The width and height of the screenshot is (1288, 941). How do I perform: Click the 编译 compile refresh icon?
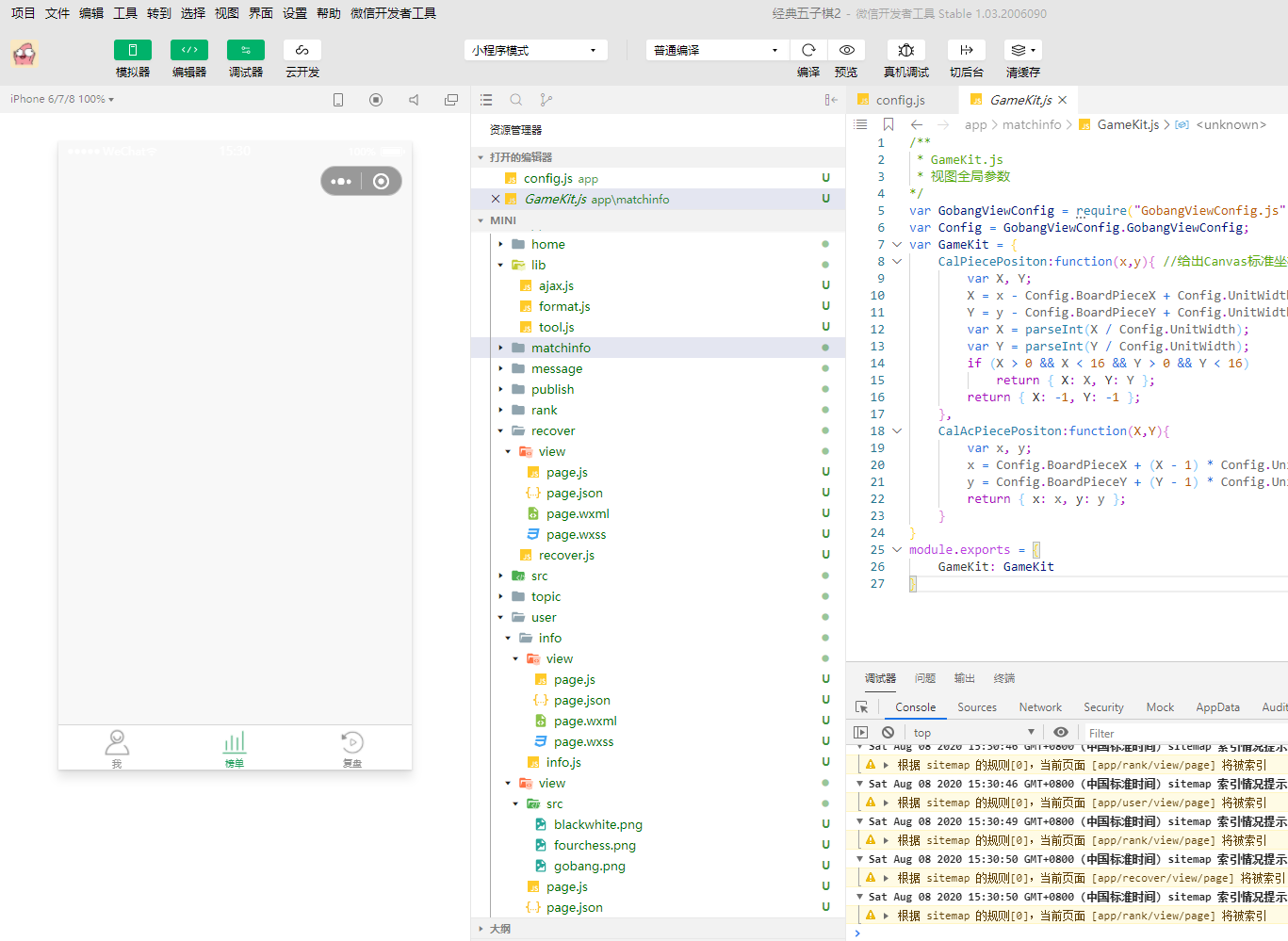coord(808,50)
